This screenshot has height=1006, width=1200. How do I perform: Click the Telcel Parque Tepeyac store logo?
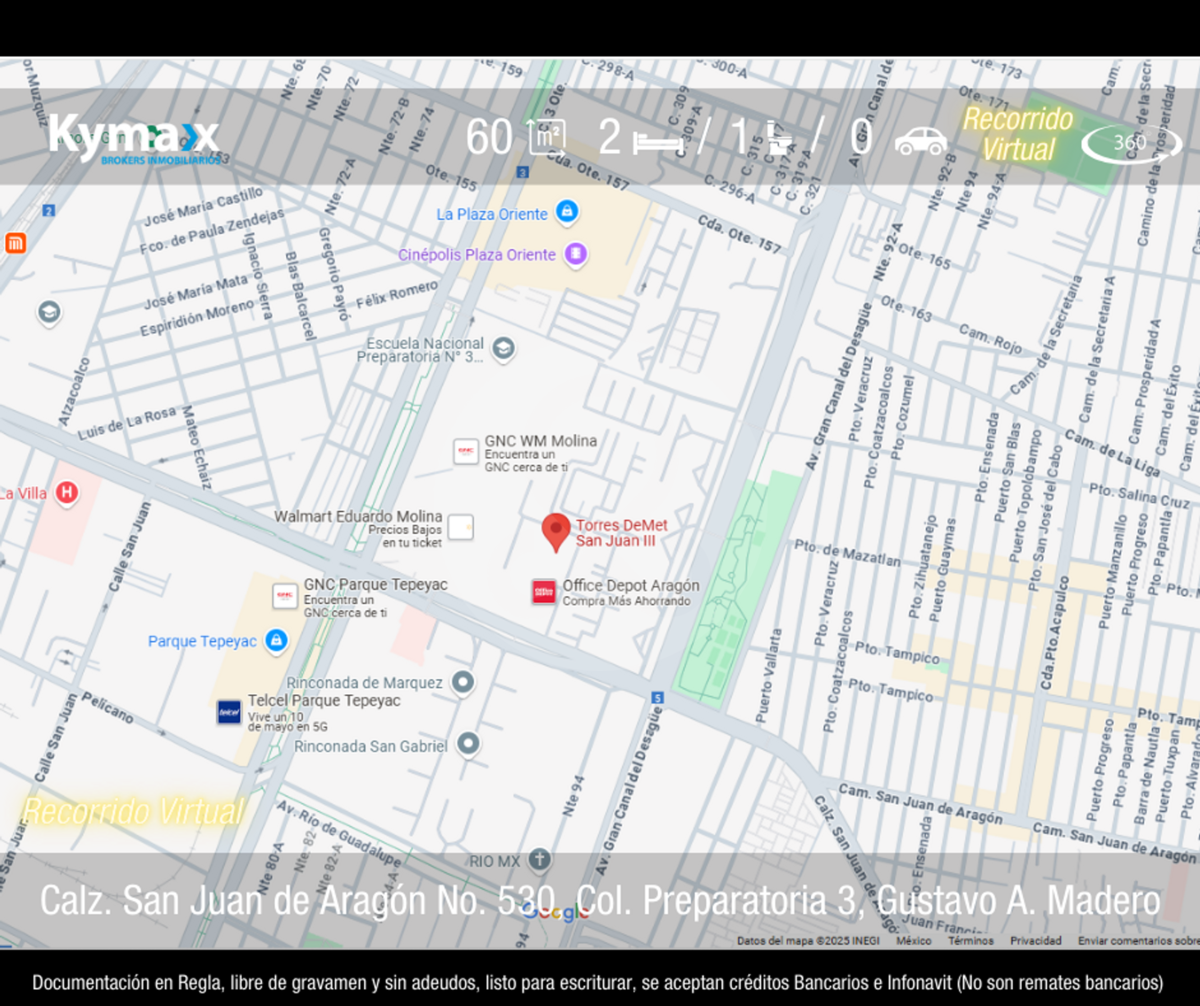pyautogui.click(x=229, y=712)
